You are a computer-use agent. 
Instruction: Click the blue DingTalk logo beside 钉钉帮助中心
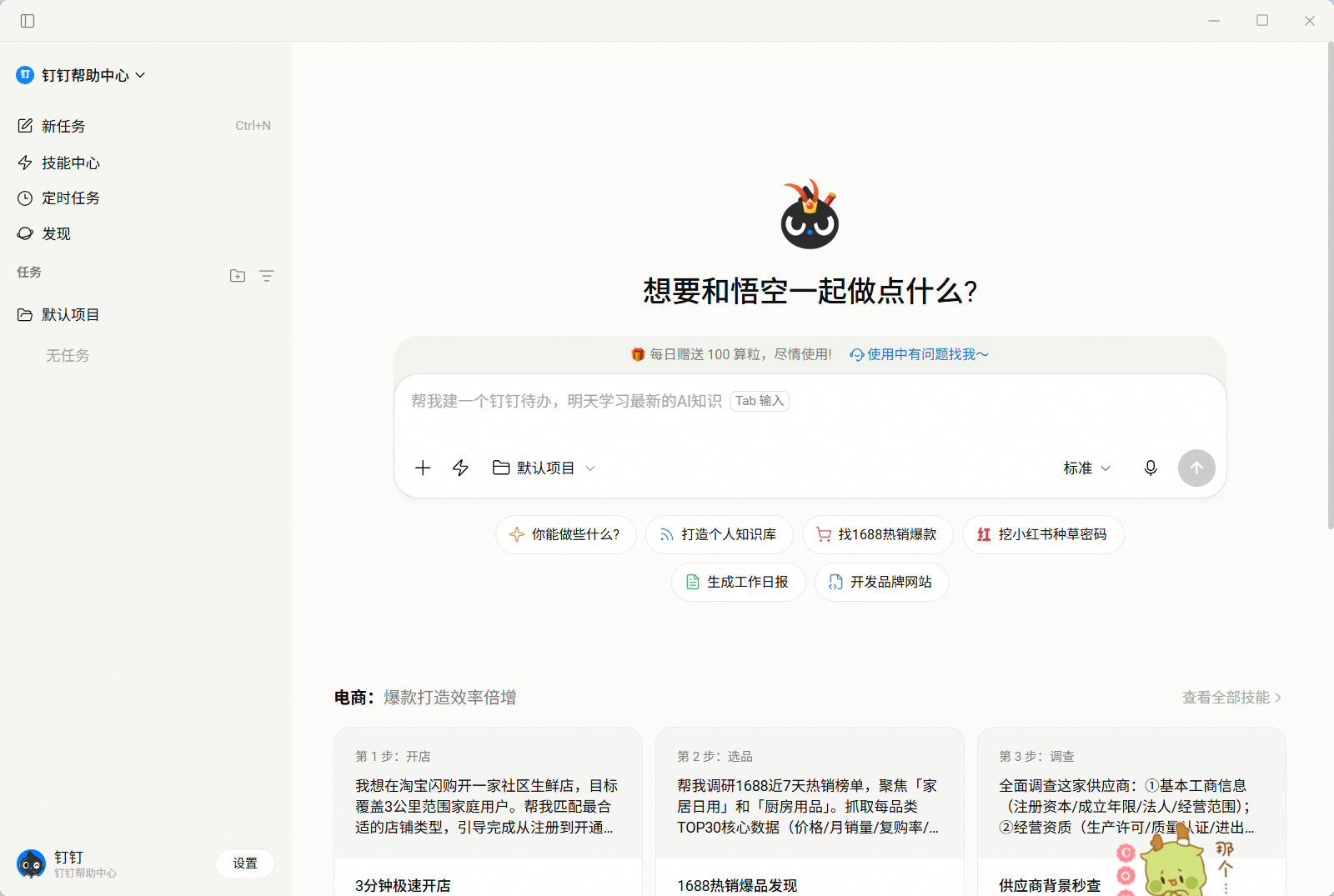[x=25, y=75]
